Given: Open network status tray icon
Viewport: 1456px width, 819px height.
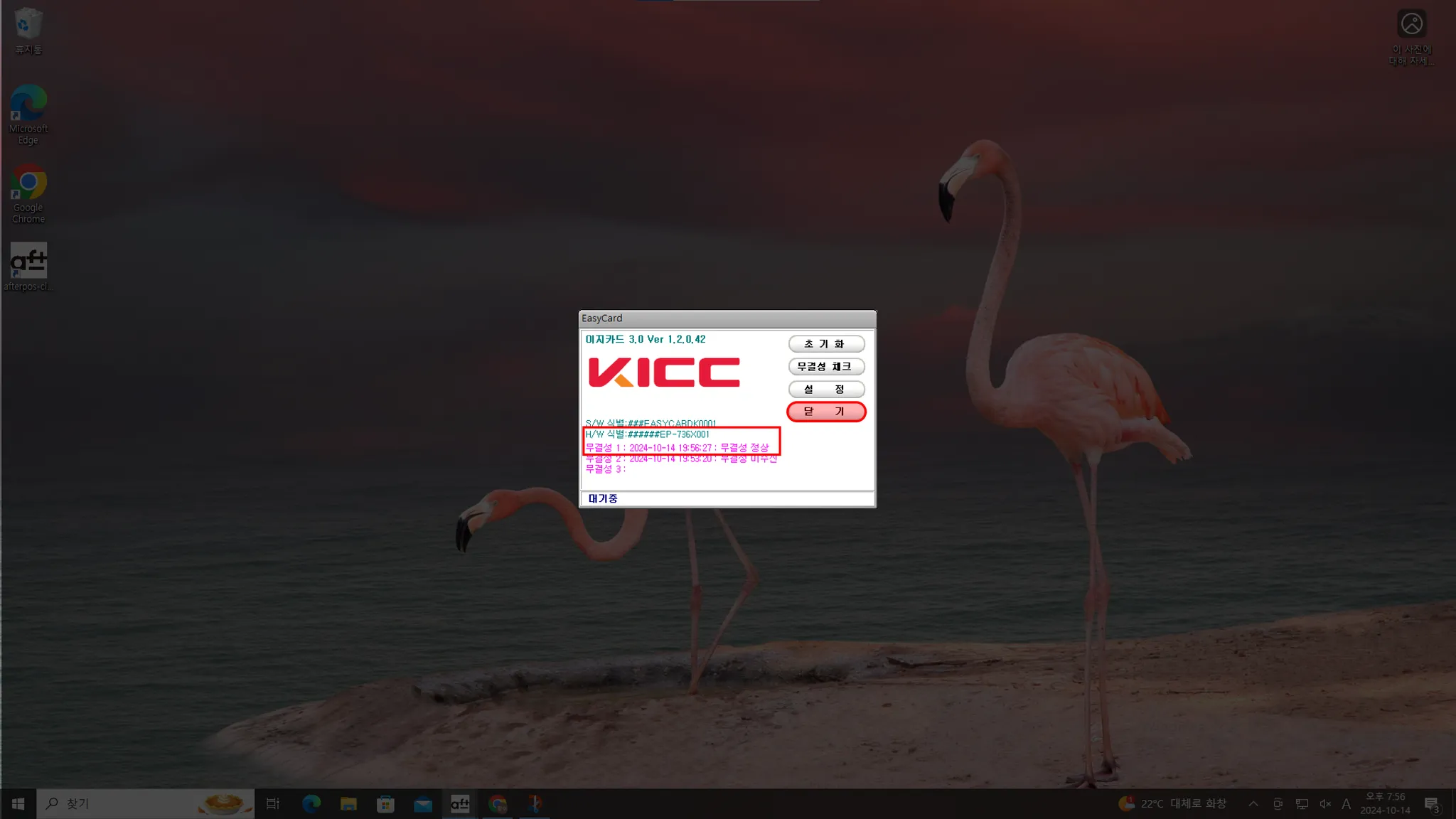Looking at the screenshot, I should click(1302, 804).
